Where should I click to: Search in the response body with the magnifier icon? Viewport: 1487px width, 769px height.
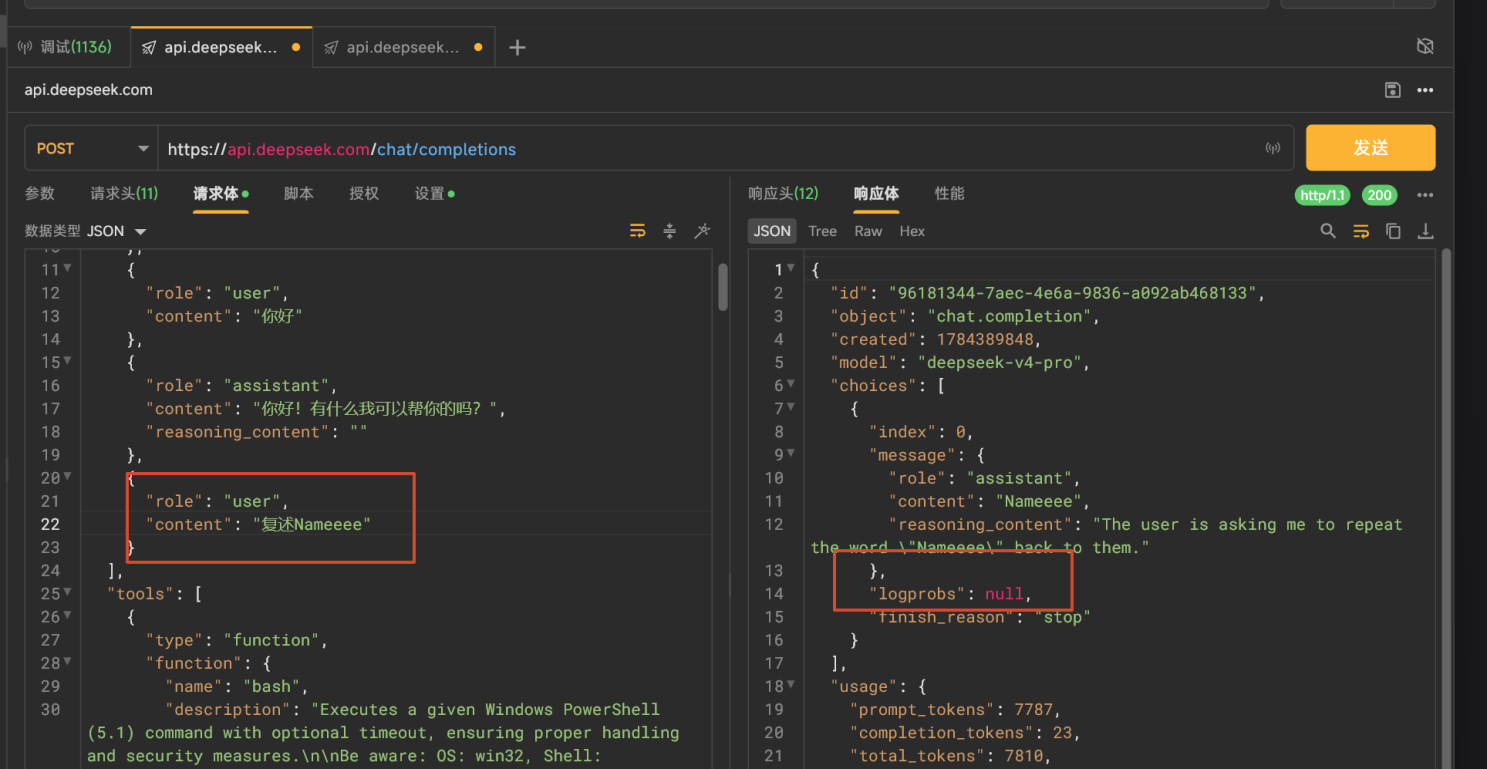click(1328, 231)
